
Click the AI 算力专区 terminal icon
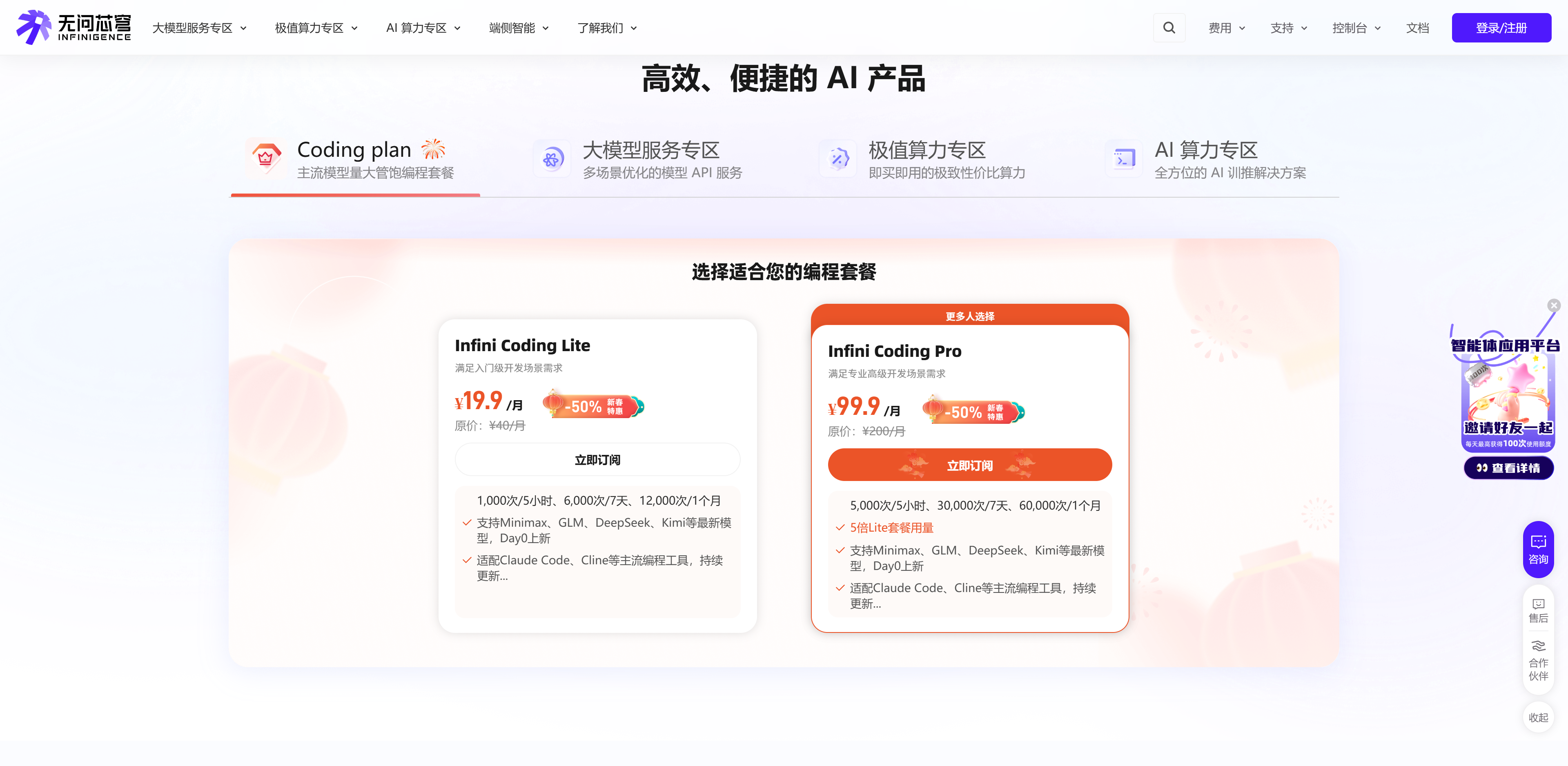point(1124,159)
